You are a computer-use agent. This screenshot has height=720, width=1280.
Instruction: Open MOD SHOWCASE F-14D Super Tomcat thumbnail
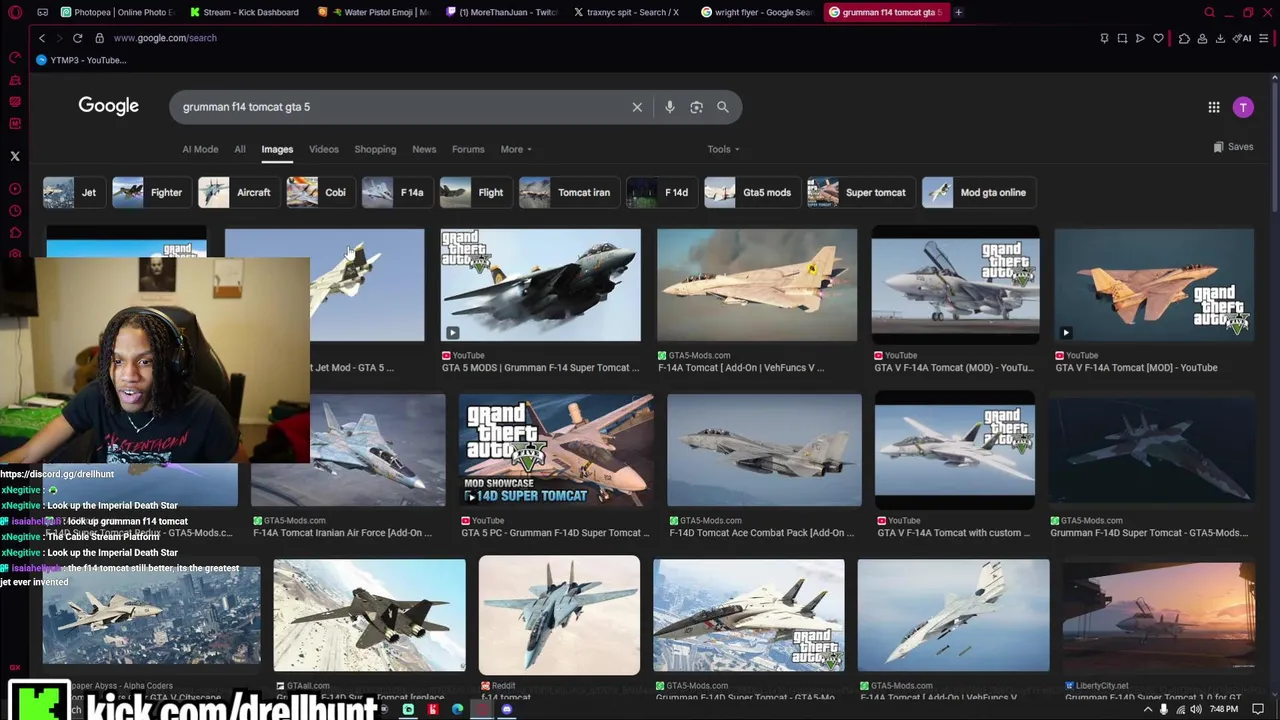556,450
